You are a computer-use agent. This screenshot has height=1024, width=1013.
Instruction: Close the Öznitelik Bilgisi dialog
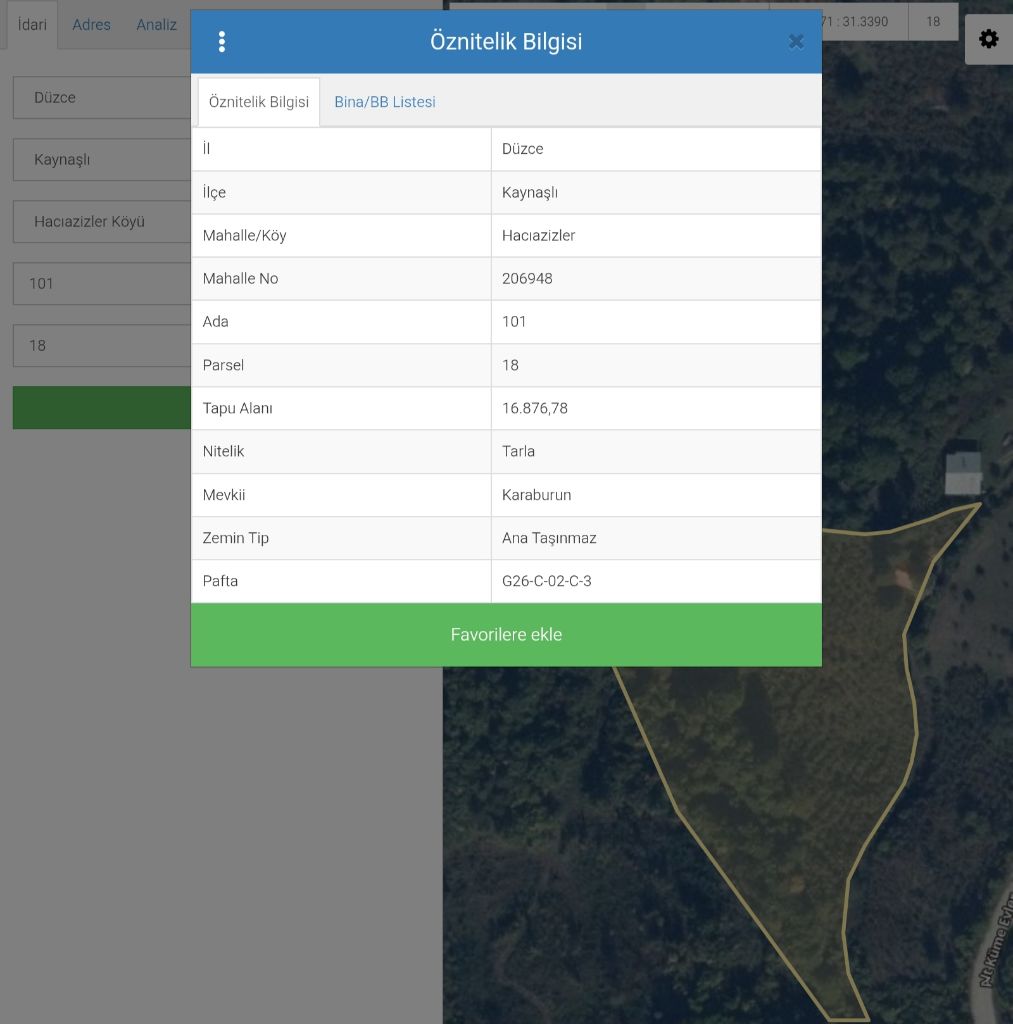(796, 42)
